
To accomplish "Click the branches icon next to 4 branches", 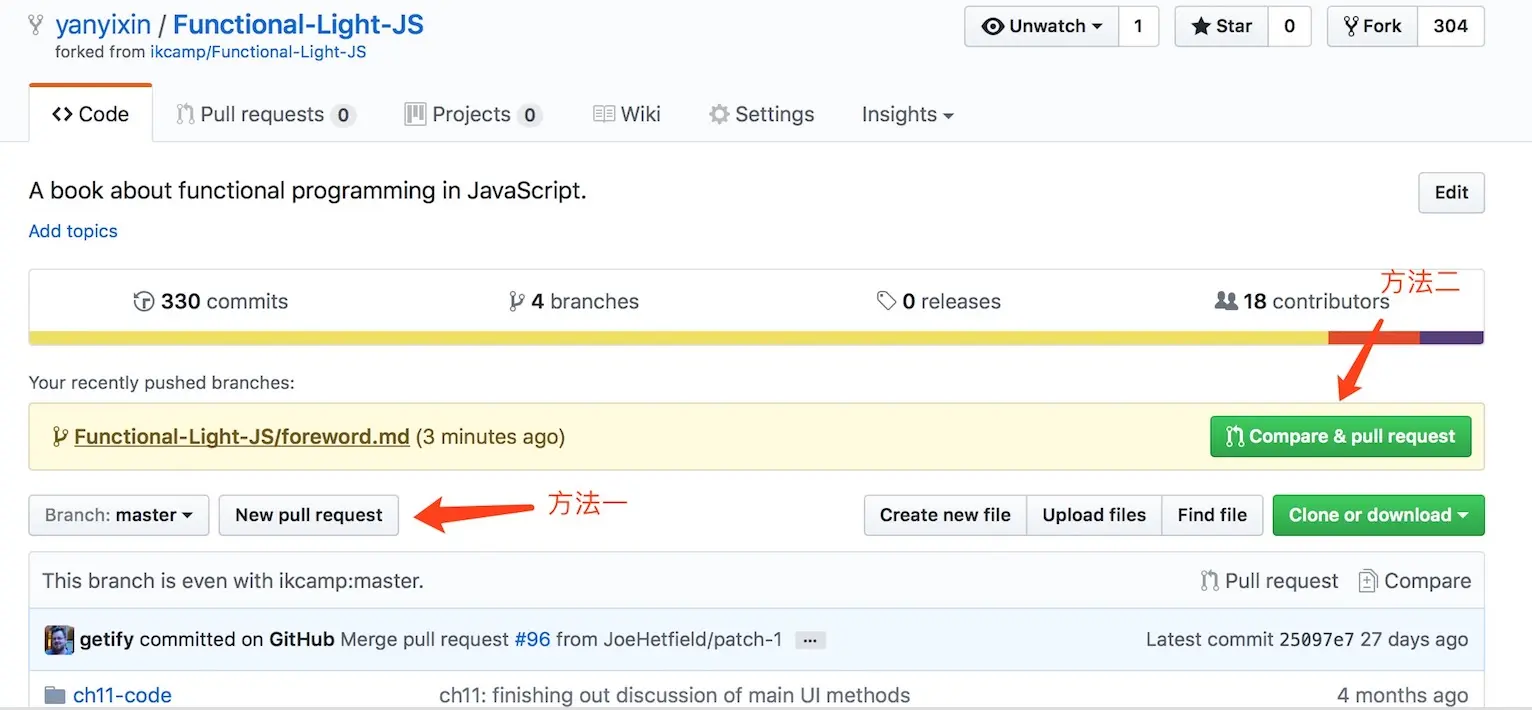I will pyautogui.click(x=516, y=301).
